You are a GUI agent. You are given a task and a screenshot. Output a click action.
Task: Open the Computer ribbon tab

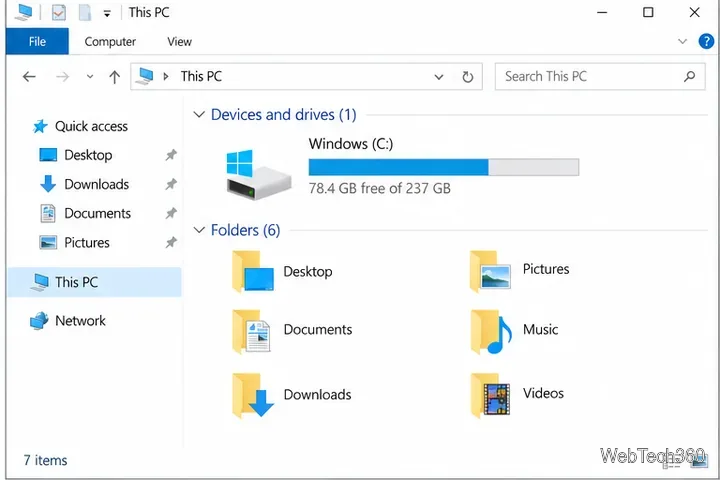[x=110, y=42]
